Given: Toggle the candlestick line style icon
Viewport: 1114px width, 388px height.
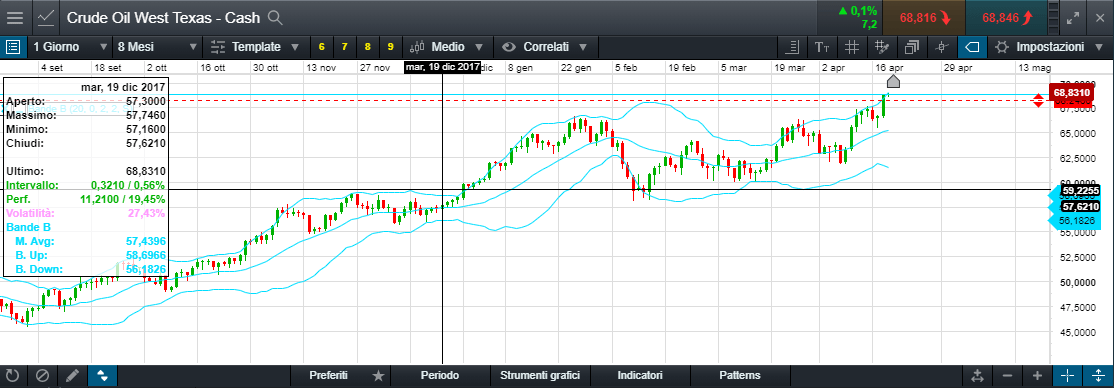Looking at the screenshot, I should coord(942,48).
